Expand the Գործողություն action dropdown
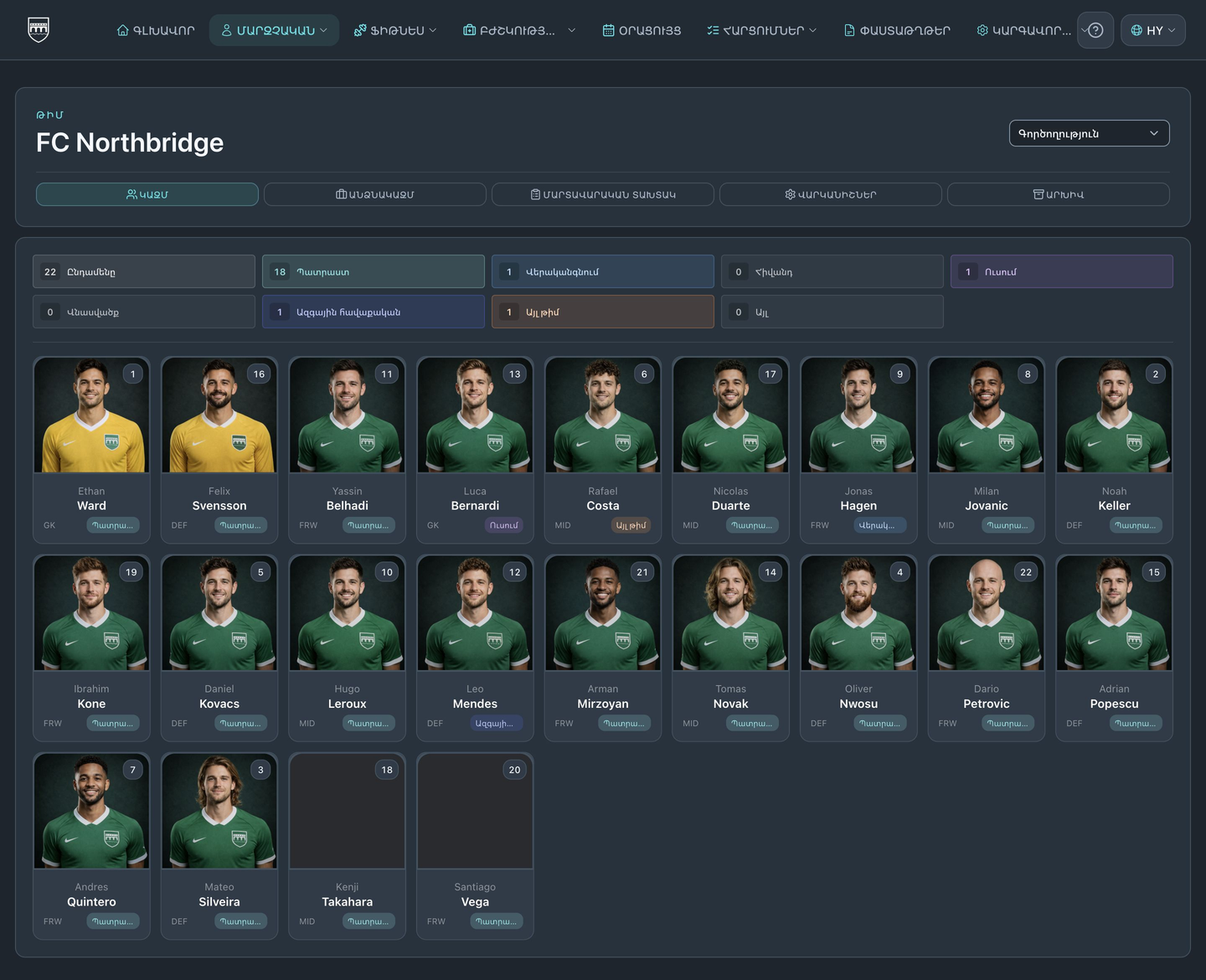The image size is (1206, 980). (1089, 133)
